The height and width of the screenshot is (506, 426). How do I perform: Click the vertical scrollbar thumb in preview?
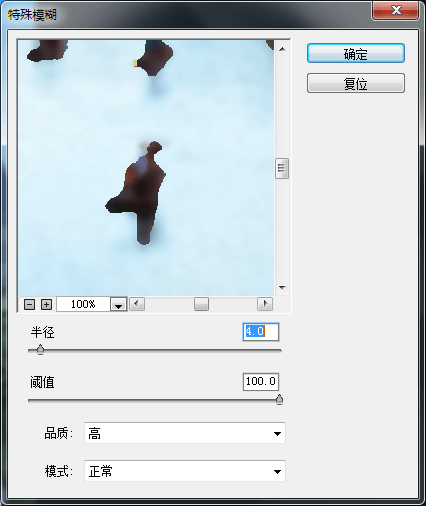click(x=282, y=169)
